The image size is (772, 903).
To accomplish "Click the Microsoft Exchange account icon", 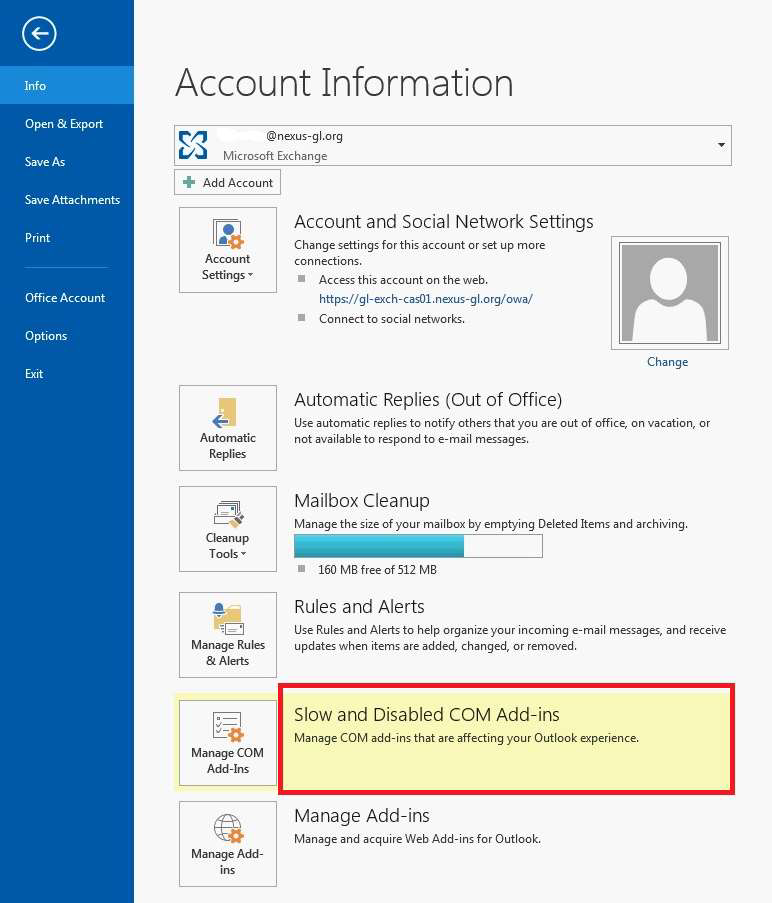I will pyautogui.click(x=193, y=145).
